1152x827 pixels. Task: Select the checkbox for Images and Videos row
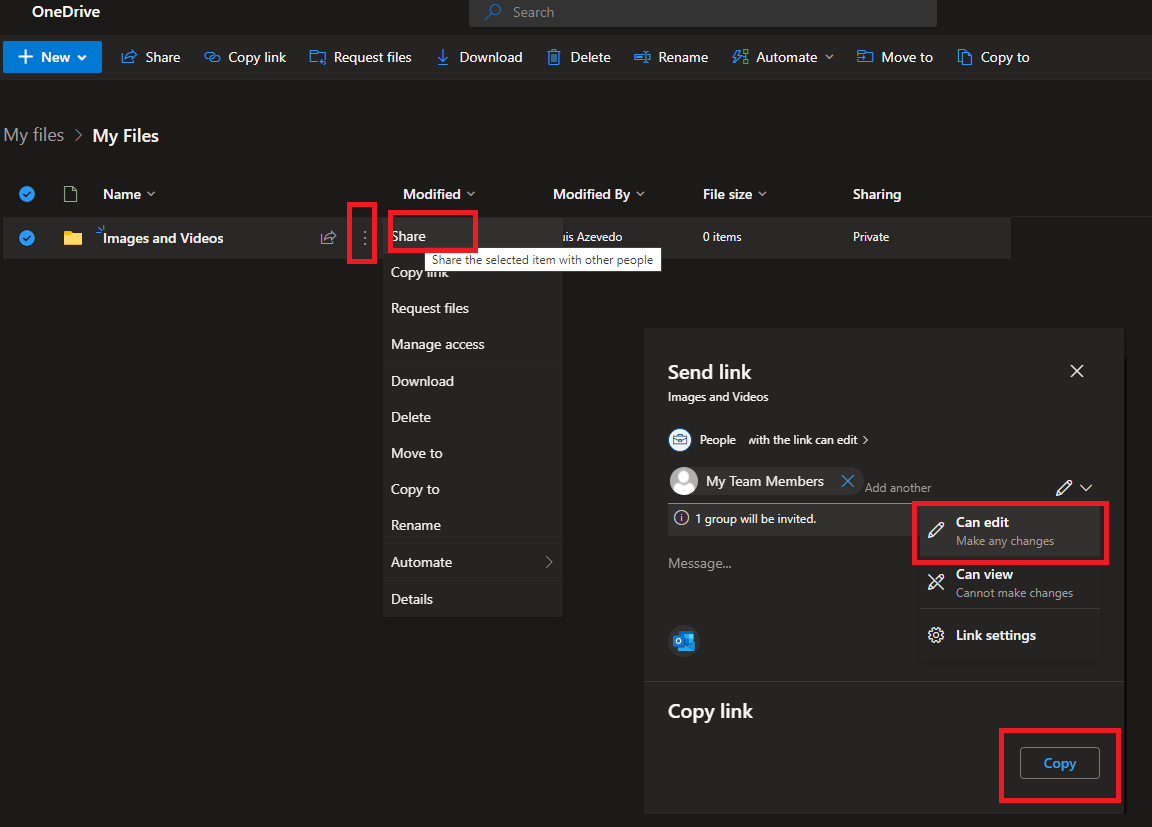(x=27, y=237)
